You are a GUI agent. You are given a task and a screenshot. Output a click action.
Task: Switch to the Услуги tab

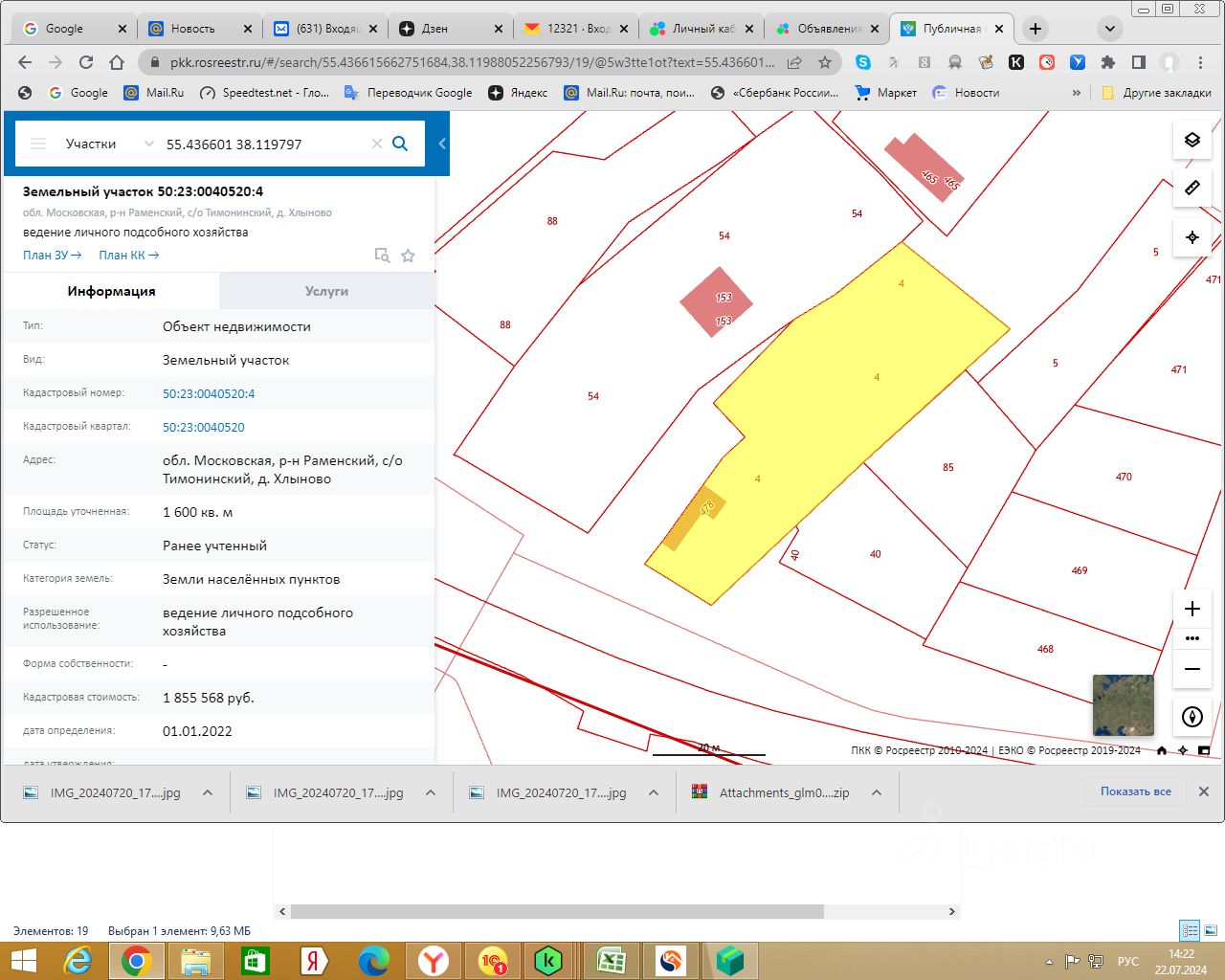tap(326, 291)
